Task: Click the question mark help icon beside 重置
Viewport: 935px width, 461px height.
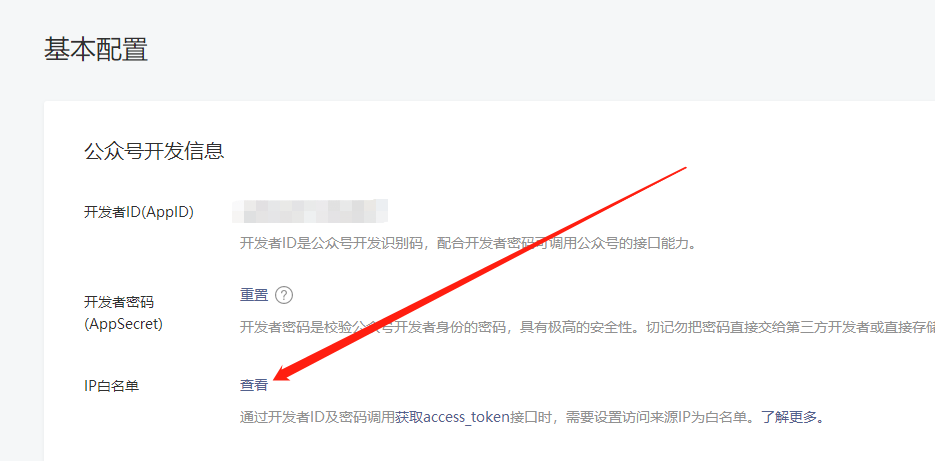Action: [284, 295]
